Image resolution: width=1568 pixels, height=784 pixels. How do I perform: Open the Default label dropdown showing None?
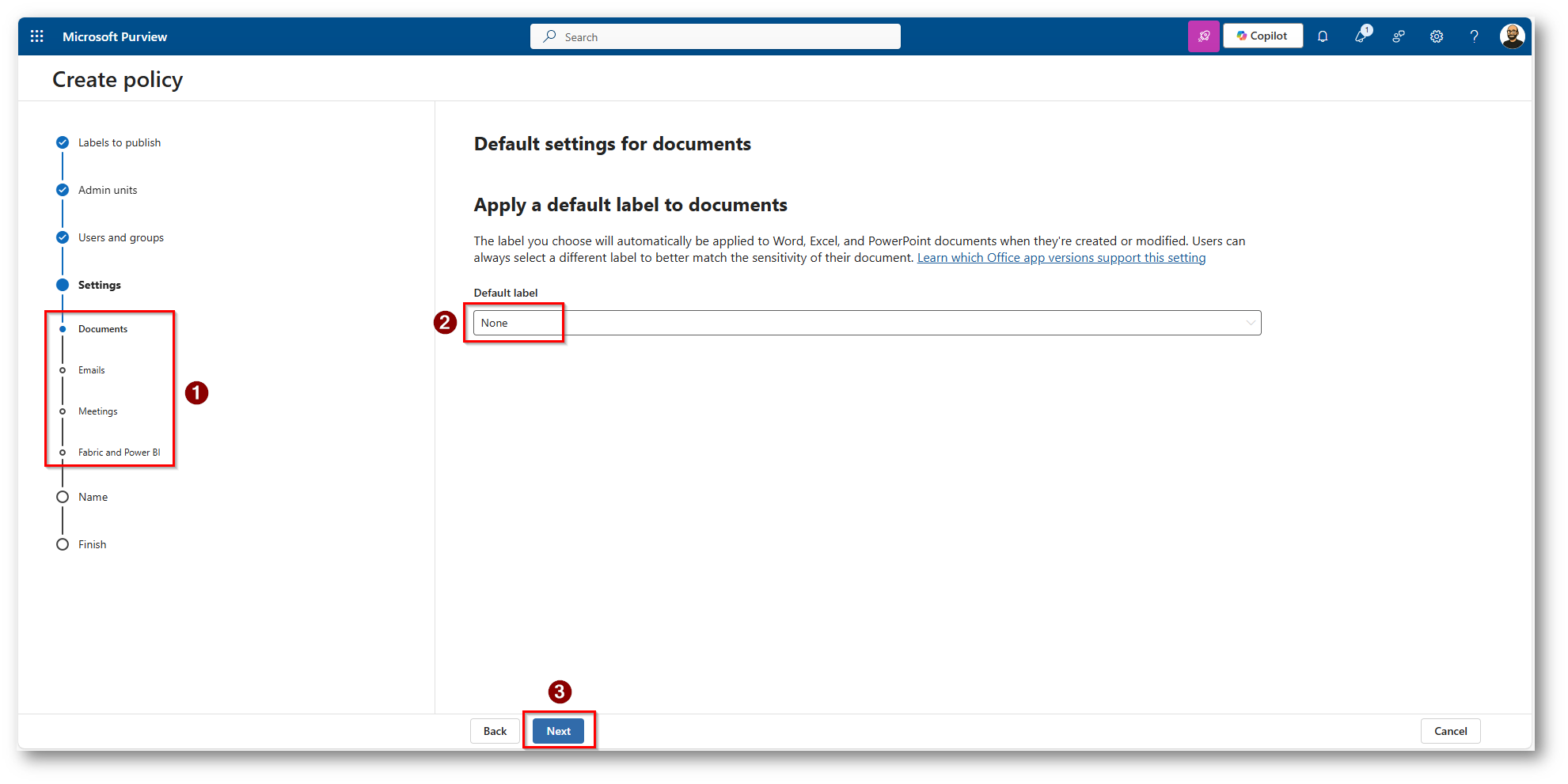[x=867, y=323]
